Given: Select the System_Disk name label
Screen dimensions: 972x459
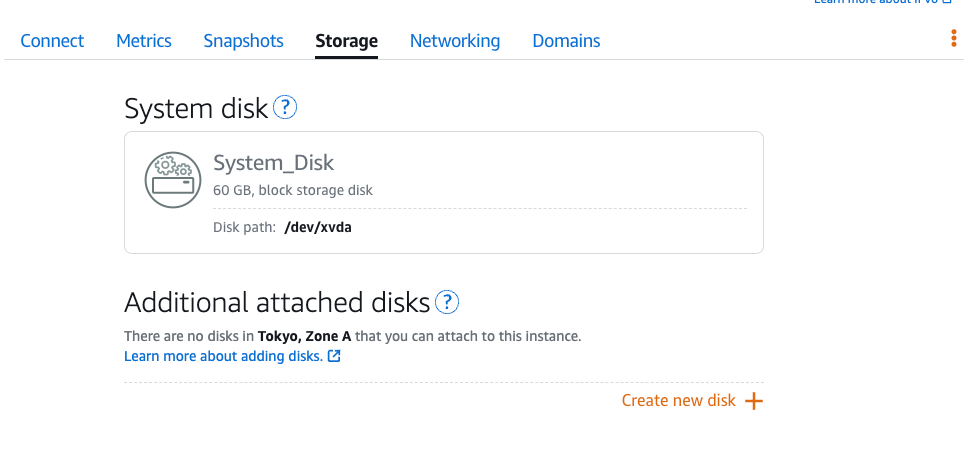Looking at the screenshot, I should [x=273, y=163].
